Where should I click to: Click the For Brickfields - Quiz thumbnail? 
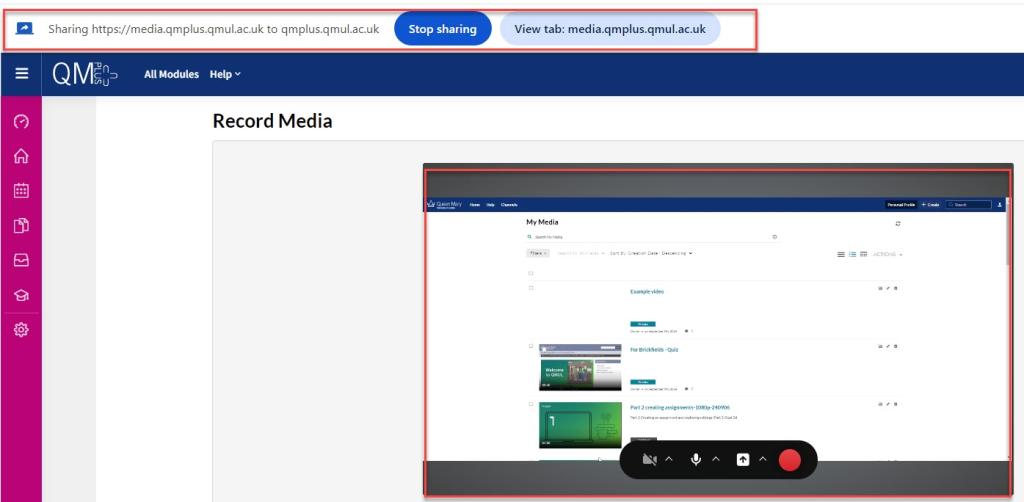click(x=580, y=367)
